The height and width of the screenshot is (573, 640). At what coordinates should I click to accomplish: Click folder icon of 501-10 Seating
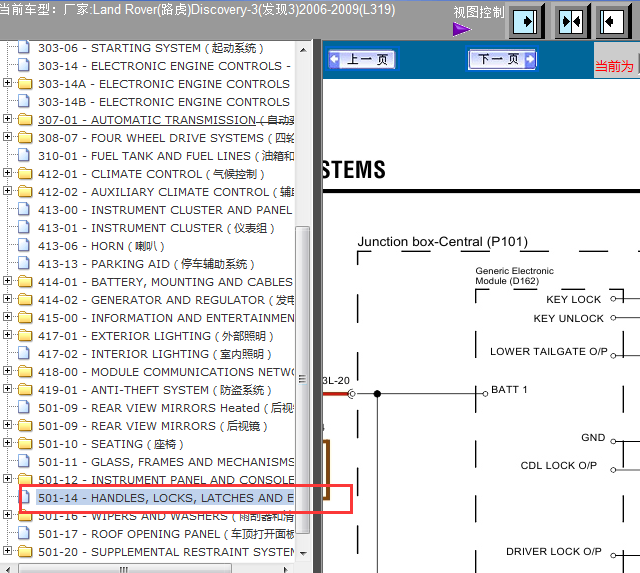(25, 443)
